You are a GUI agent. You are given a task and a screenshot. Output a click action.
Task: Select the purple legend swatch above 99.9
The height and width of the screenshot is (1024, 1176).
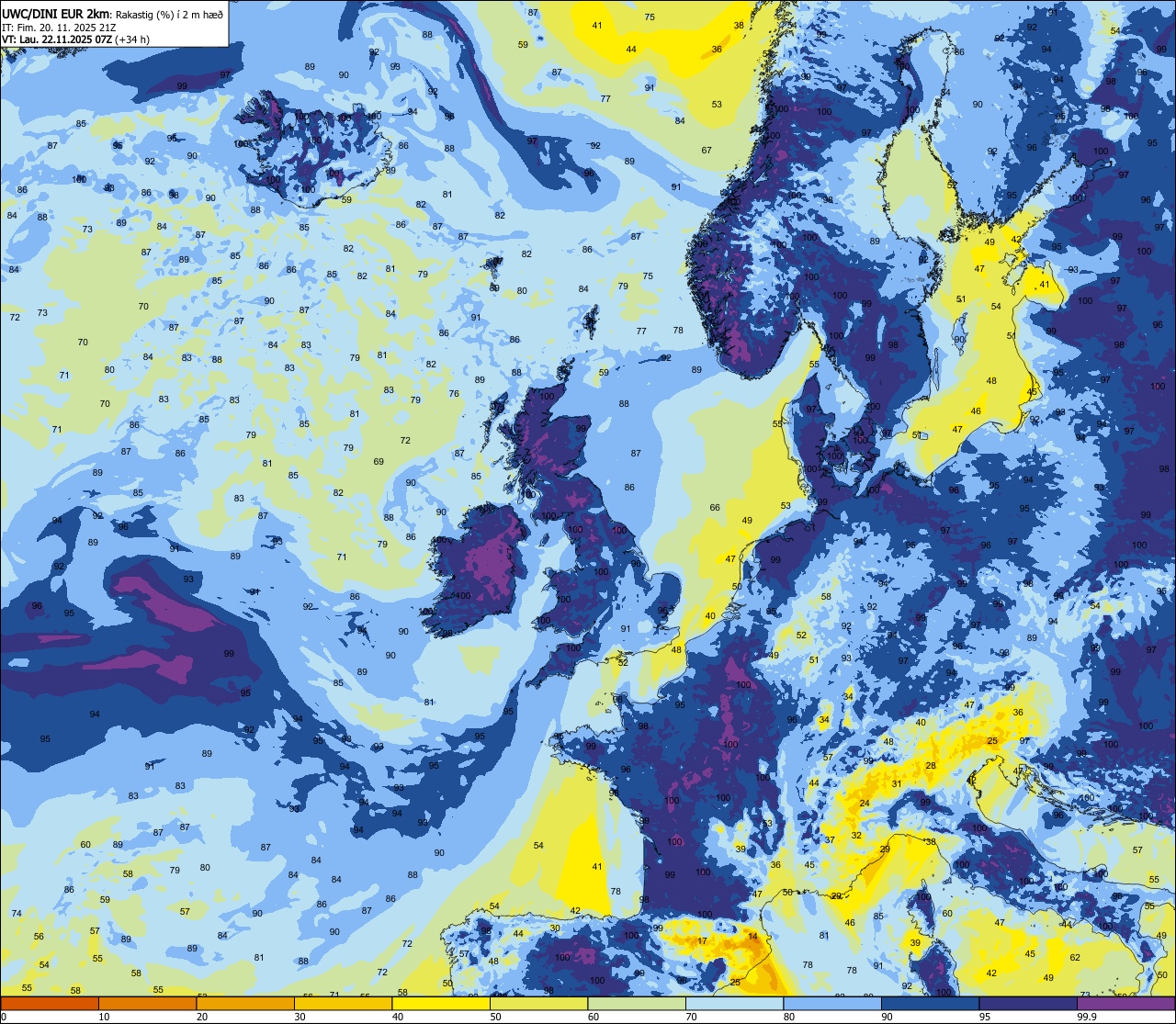pos(1126,1003)
